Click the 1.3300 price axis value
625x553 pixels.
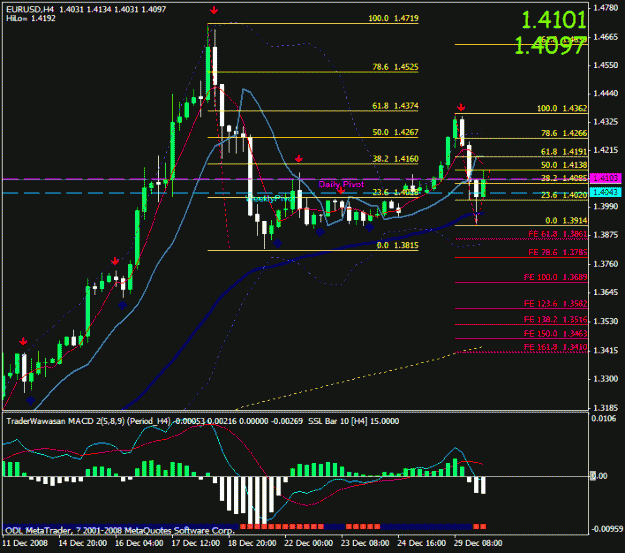[606, 379]
